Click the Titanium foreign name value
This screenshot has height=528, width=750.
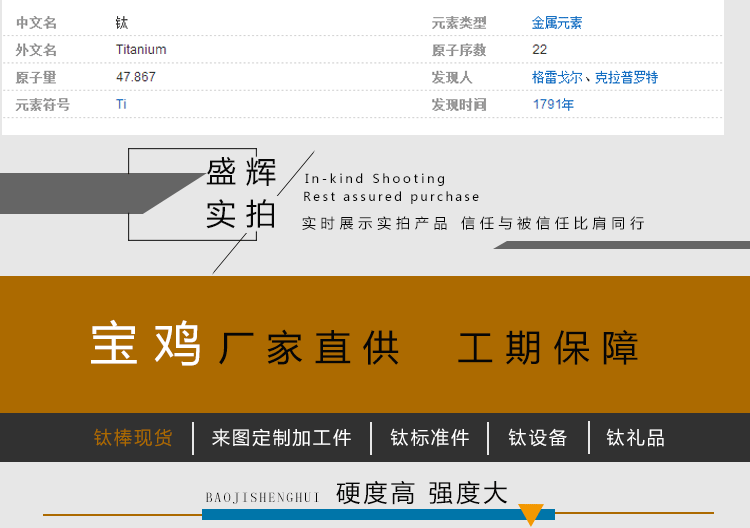141,50
